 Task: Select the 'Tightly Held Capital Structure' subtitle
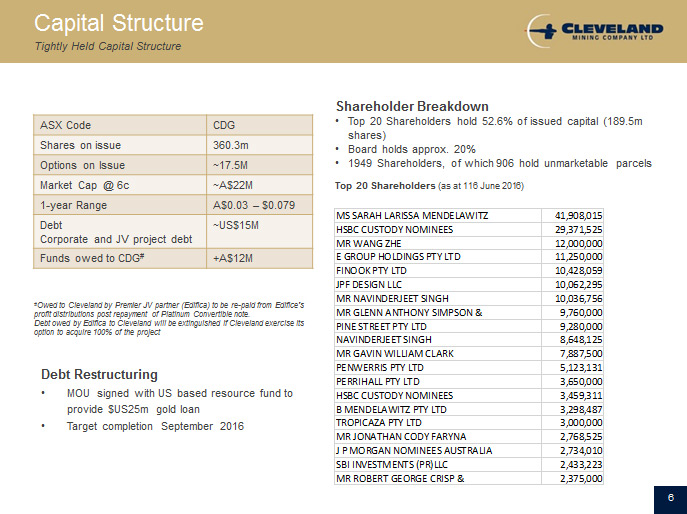point(108,46)
